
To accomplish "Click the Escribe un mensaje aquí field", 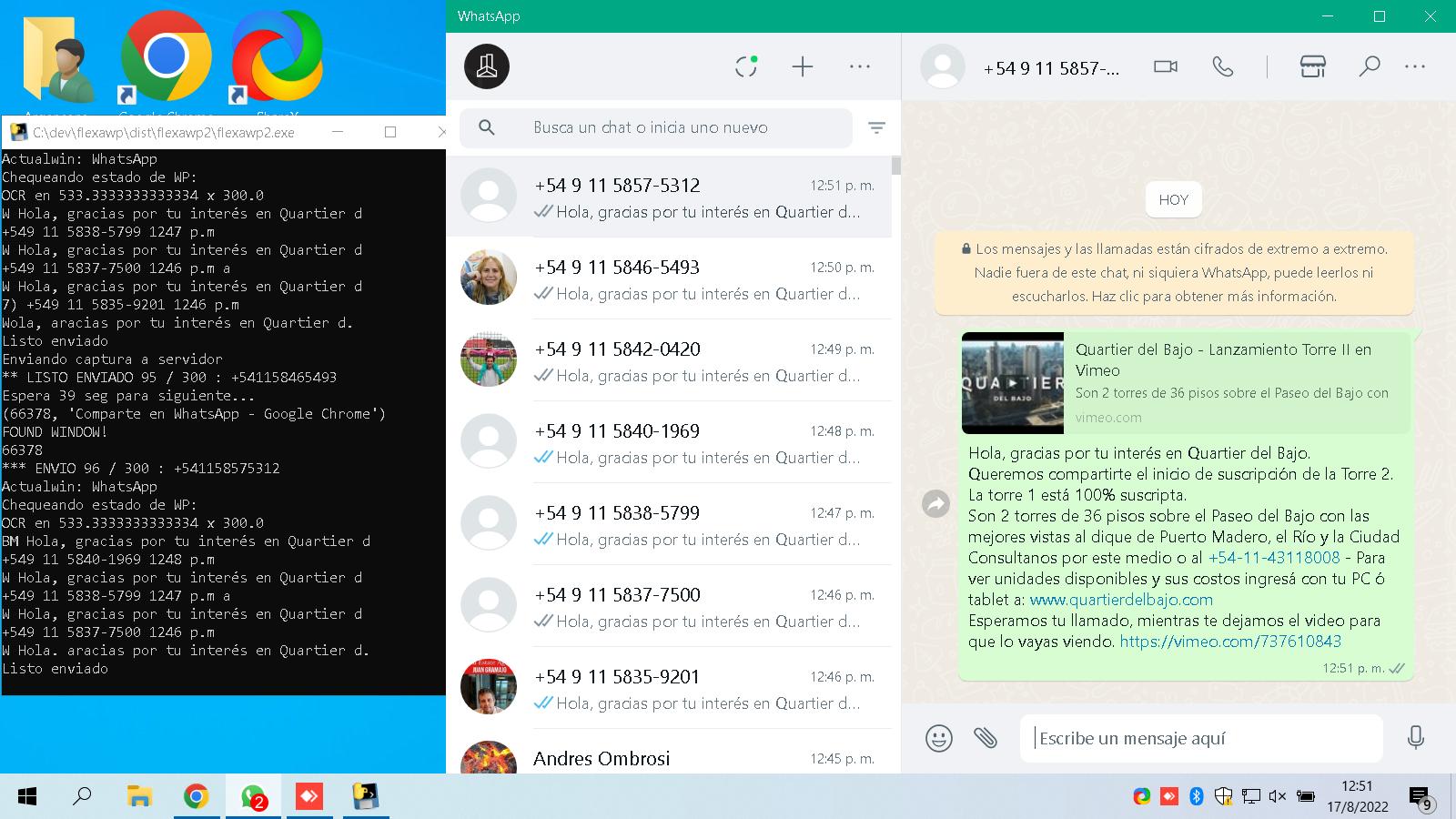I will point(1201,738).
